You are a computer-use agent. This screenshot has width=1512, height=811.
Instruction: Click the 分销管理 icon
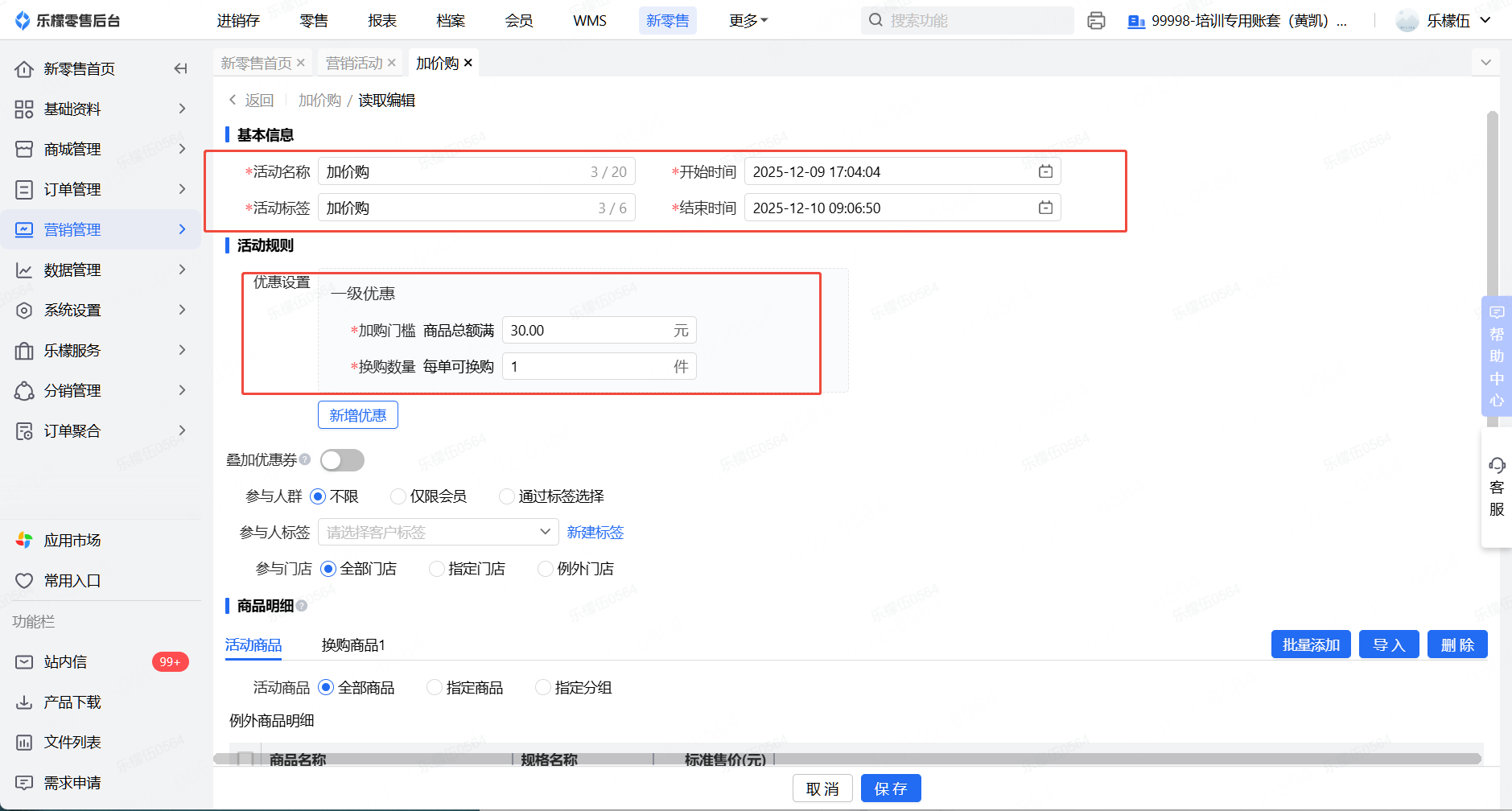(24, 391)
